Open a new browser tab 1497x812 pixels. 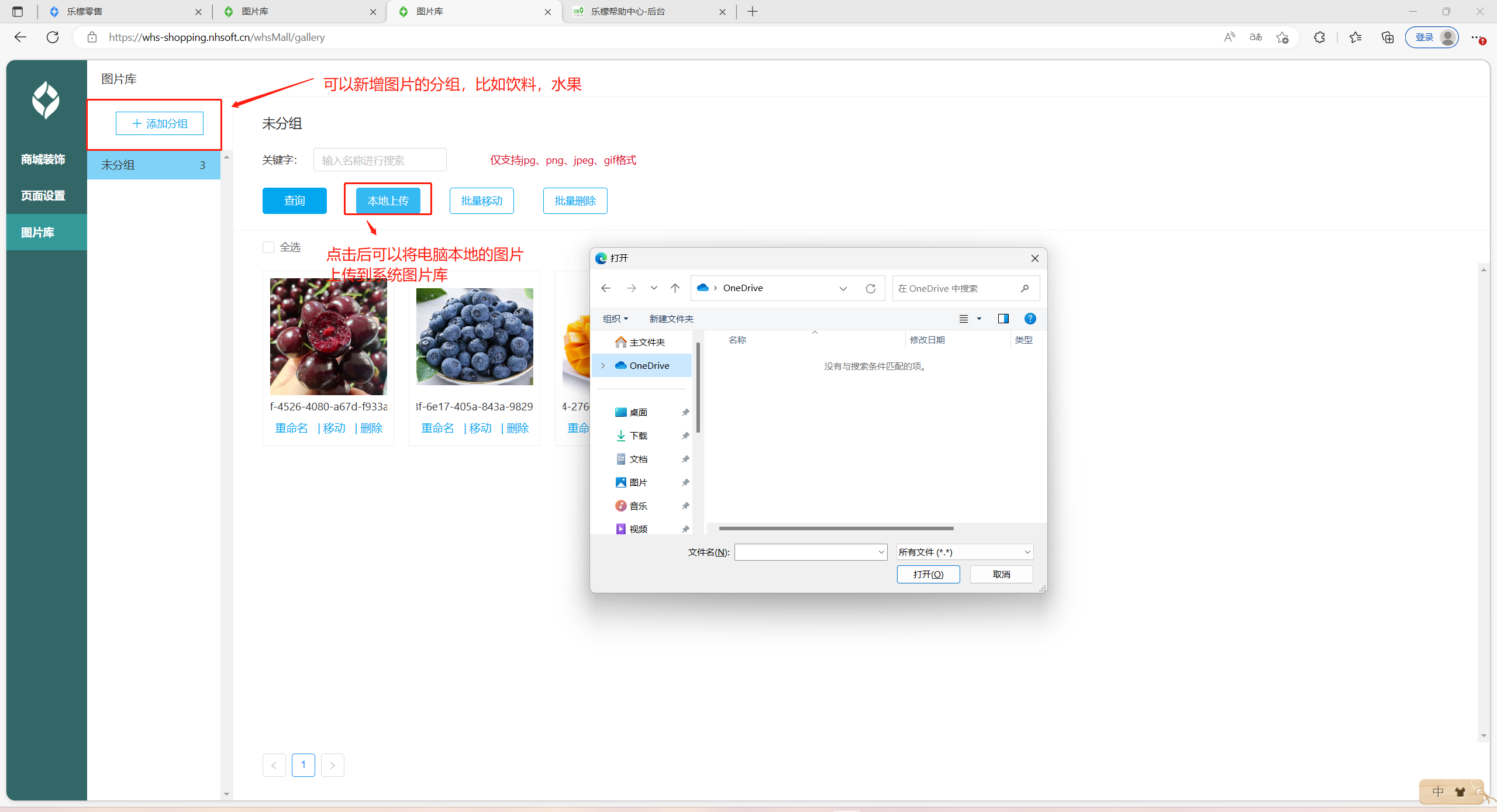pyautogui.click(x=753, y=11)
